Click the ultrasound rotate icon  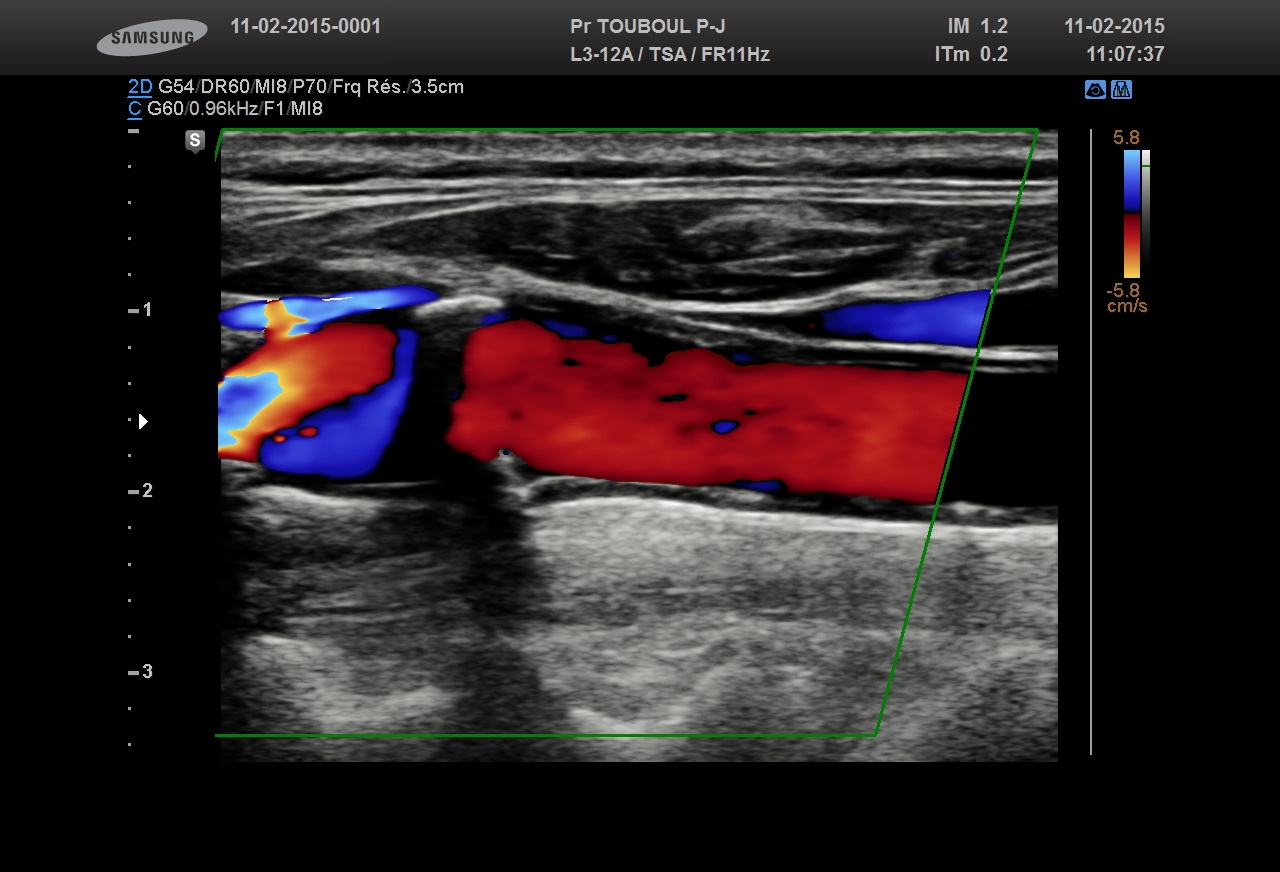[x=1095, y=90]
